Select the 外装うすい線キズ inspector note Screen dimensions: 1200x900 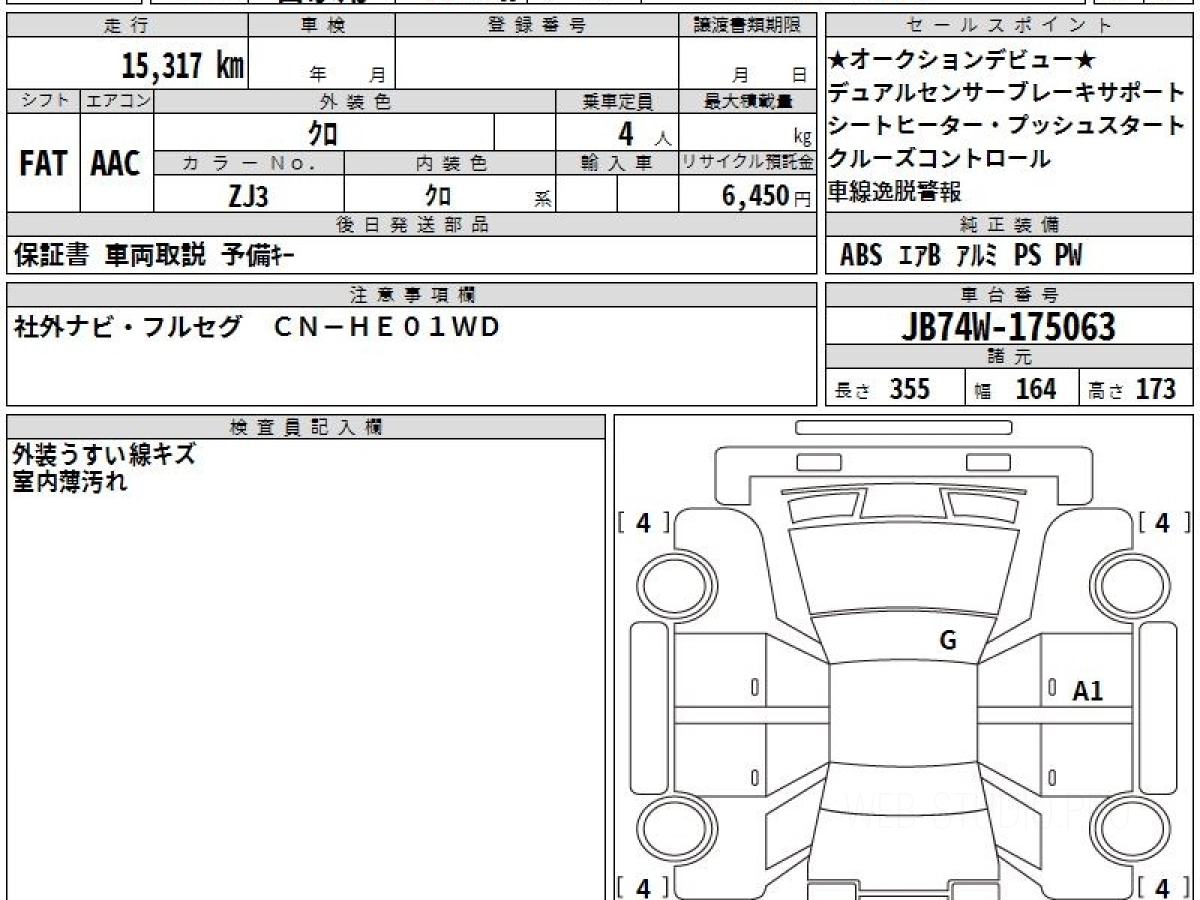[104, 455]
